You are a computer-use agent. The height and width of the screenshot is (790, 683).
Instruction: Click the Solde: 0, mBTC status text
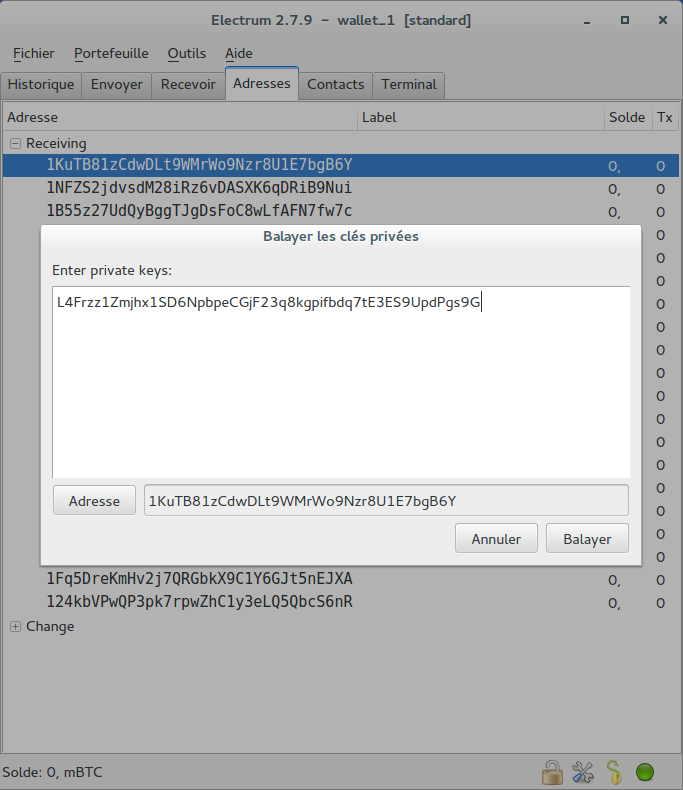click(52, 772)
